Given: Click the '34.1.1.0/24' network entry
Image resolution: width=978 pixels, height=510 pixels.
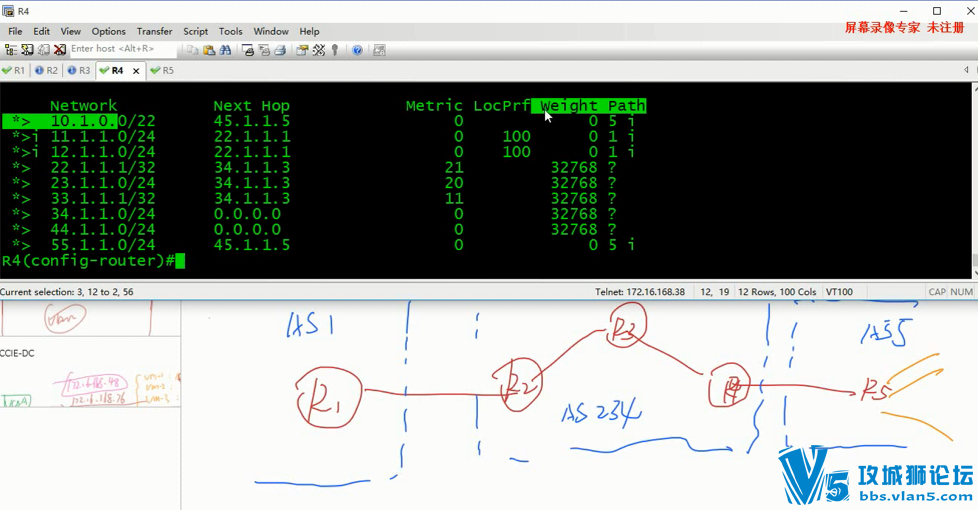Looking at the screenshot, I should [x=103, y=214].
